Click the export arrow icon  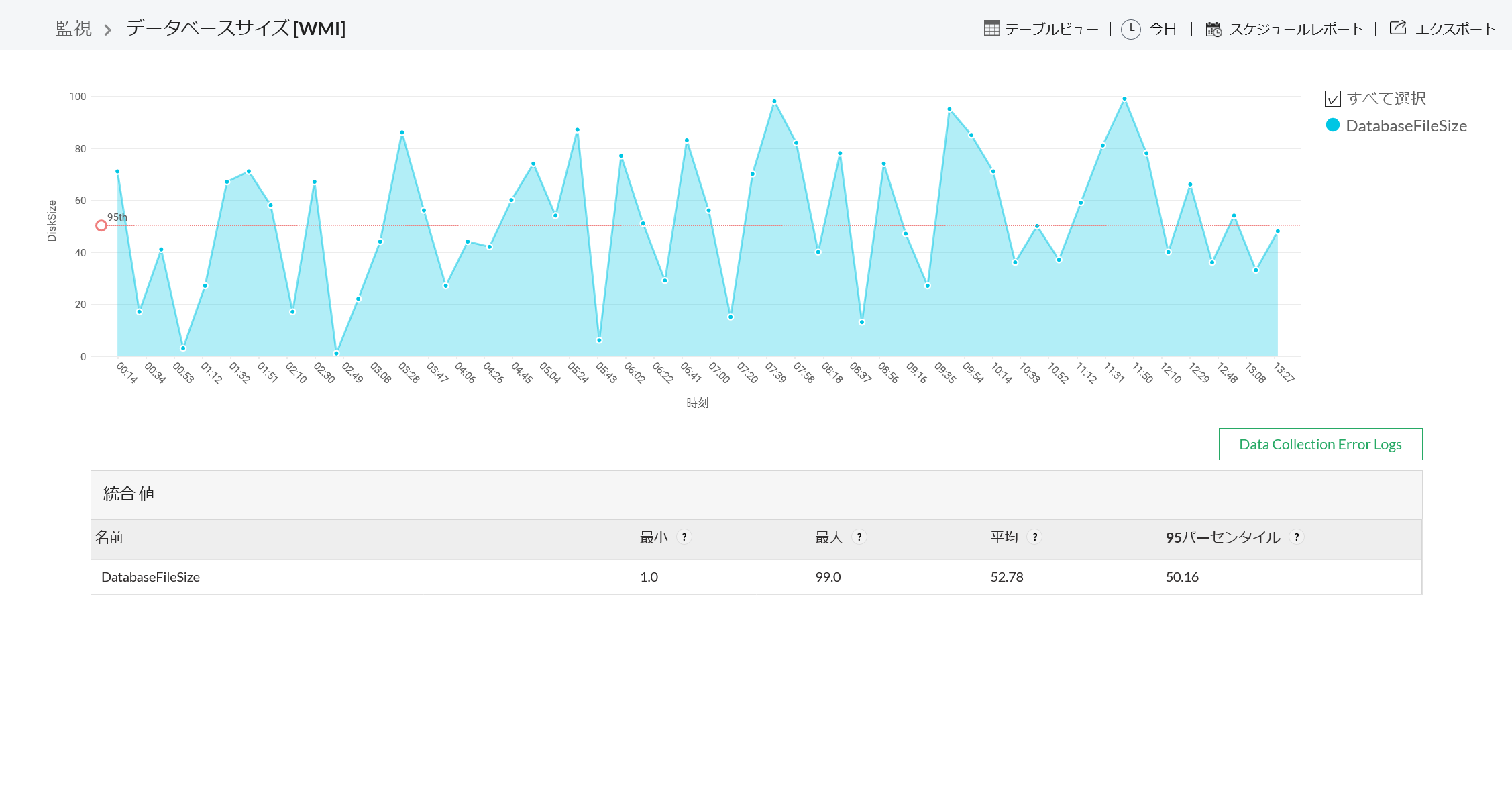(1398, 28)
